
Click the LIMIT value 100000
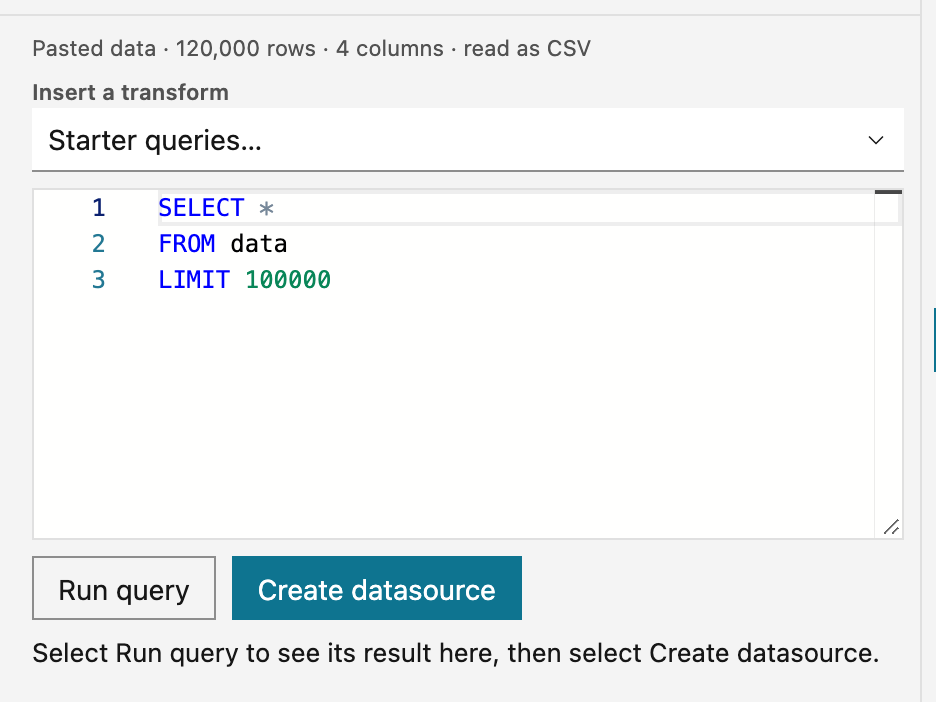pos(288,279)
